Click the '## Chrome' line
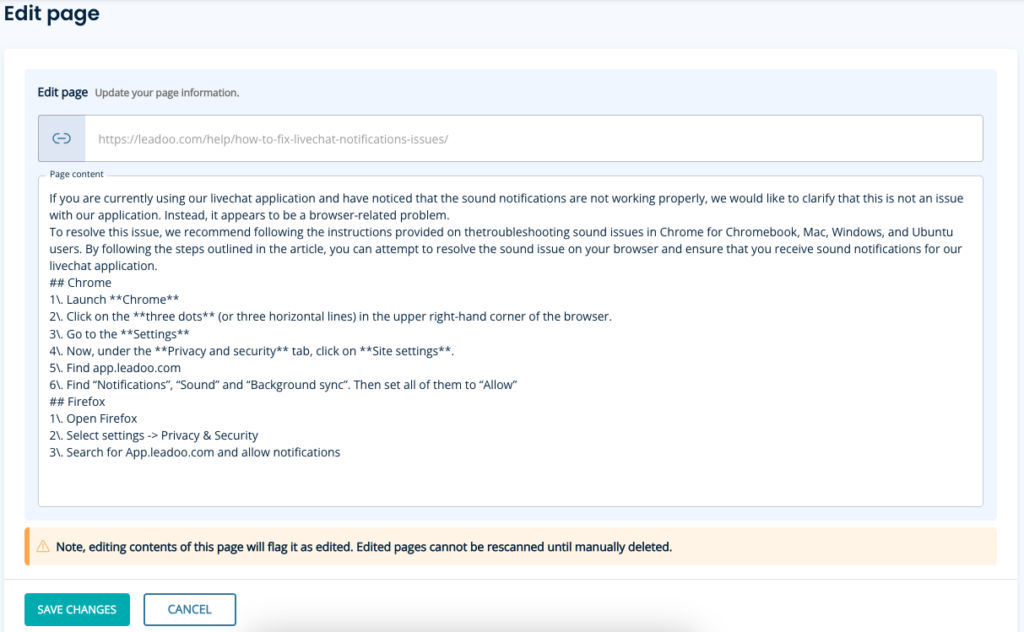 coord(80,283)
